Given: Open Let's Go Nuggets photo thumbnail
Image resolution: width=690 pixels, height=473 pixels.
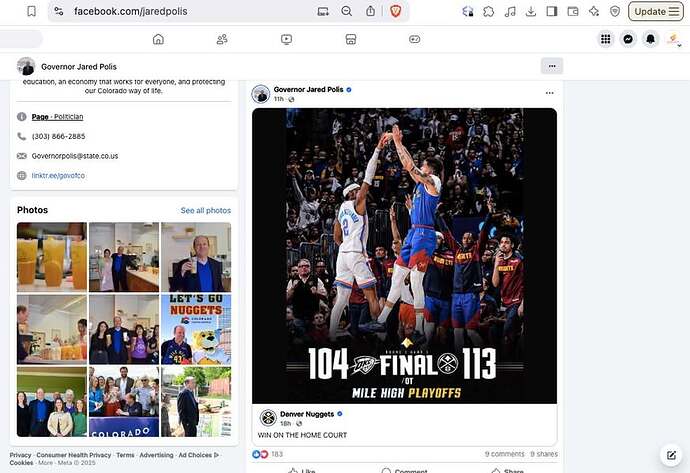Looking at the screenshot, I should 196,329.
